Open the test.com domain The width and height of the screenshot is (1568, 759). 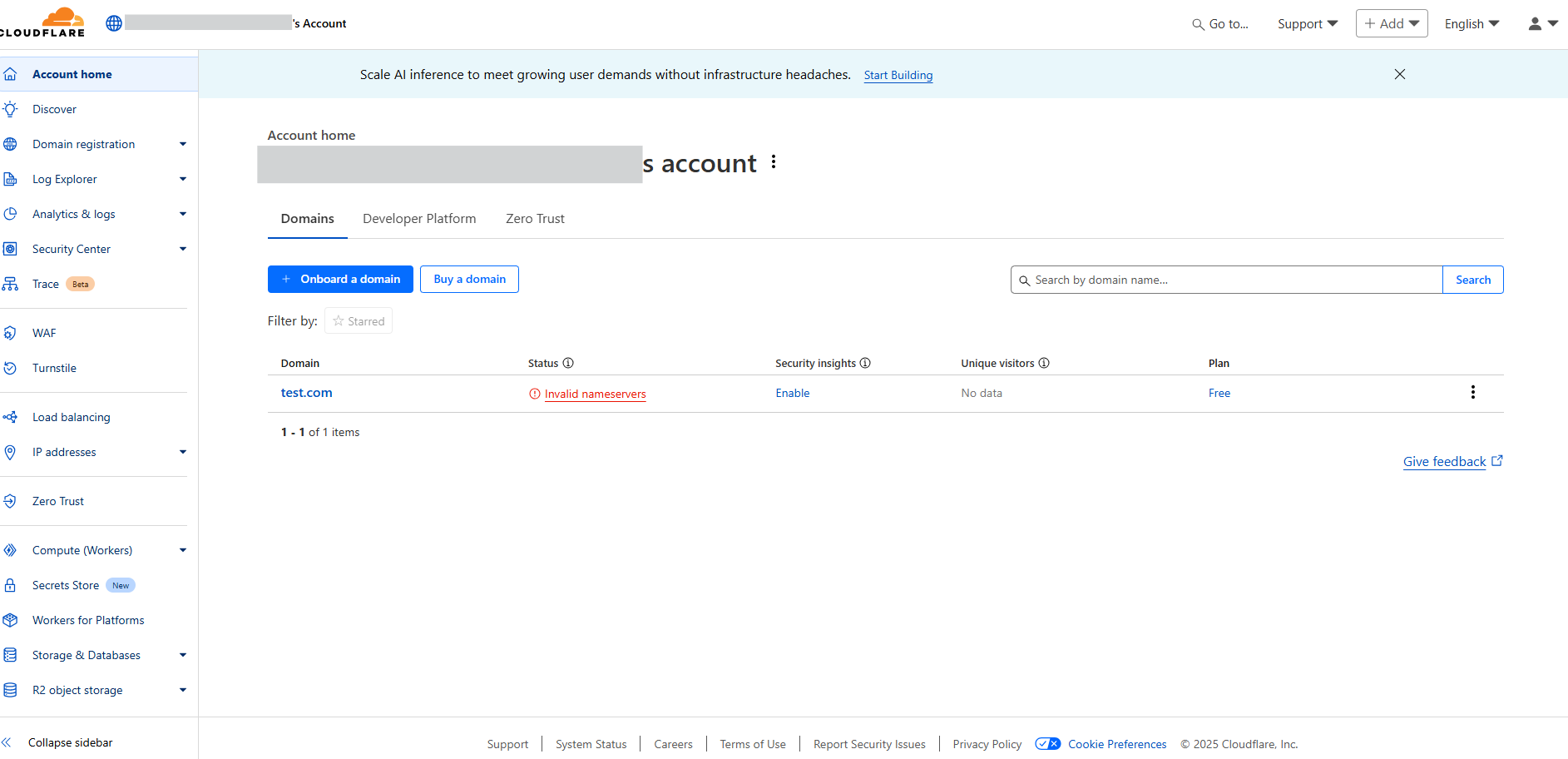tap(306, 393)
